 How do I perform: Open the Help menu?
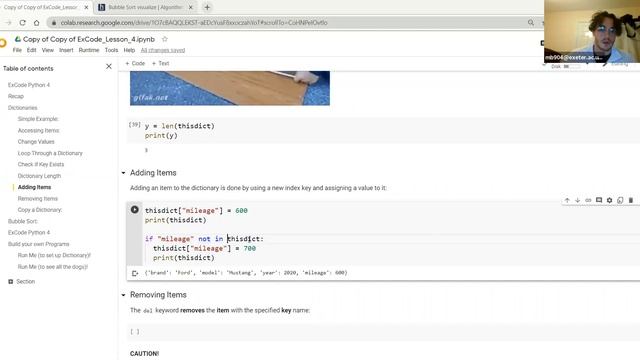click(129, 50)
